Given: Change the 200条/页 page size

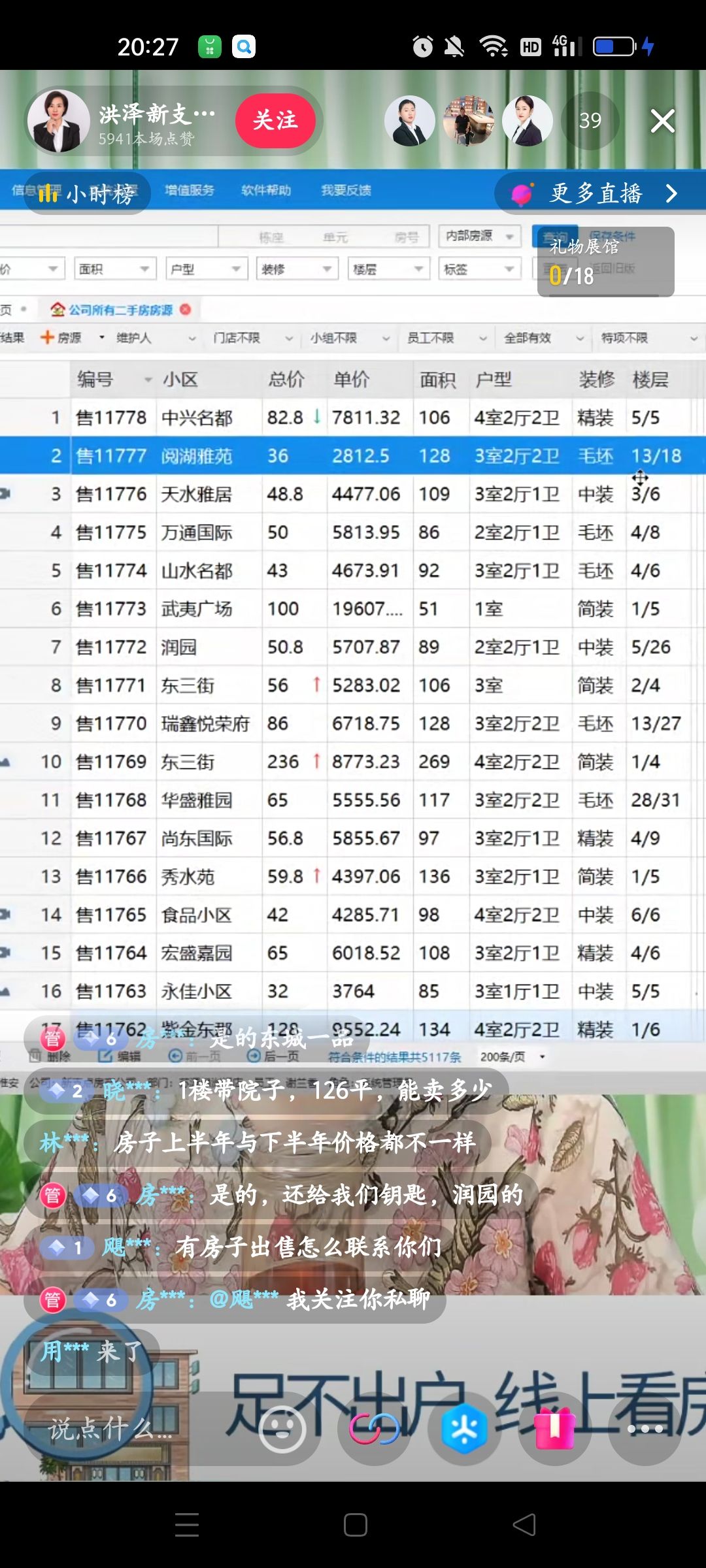Looking at the screenshot, I should click(513, 1056).
